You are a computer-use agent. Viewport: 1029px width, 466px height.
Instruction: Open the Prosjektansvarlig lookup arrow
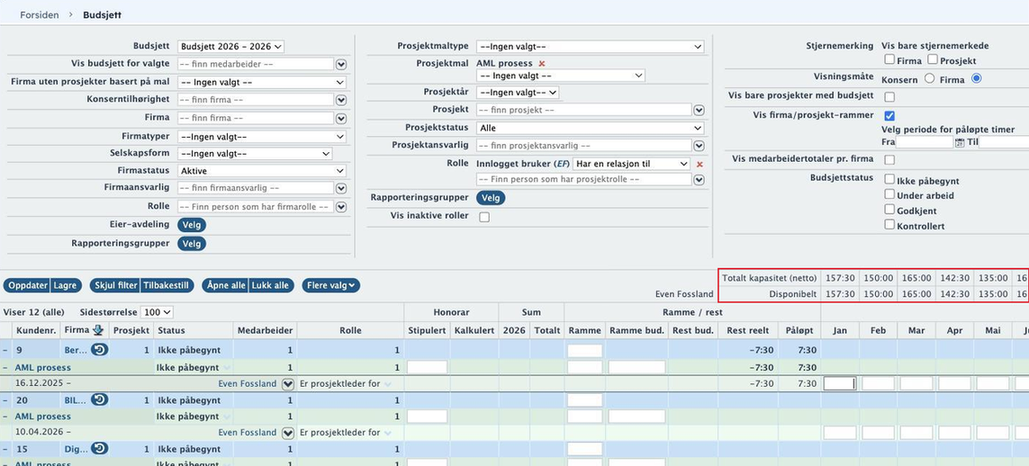(x=699, y=146)
